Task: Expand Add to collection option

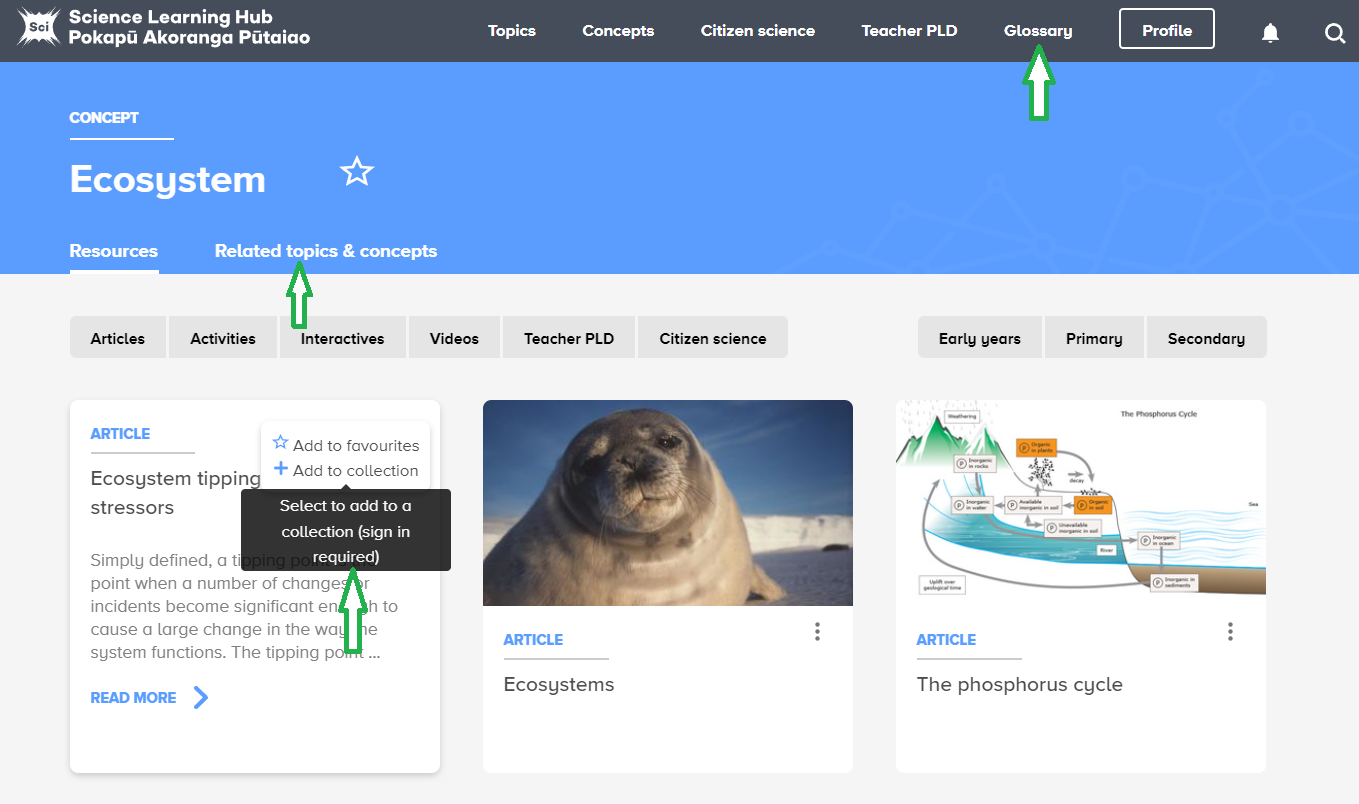Action: tap(354, 470)
